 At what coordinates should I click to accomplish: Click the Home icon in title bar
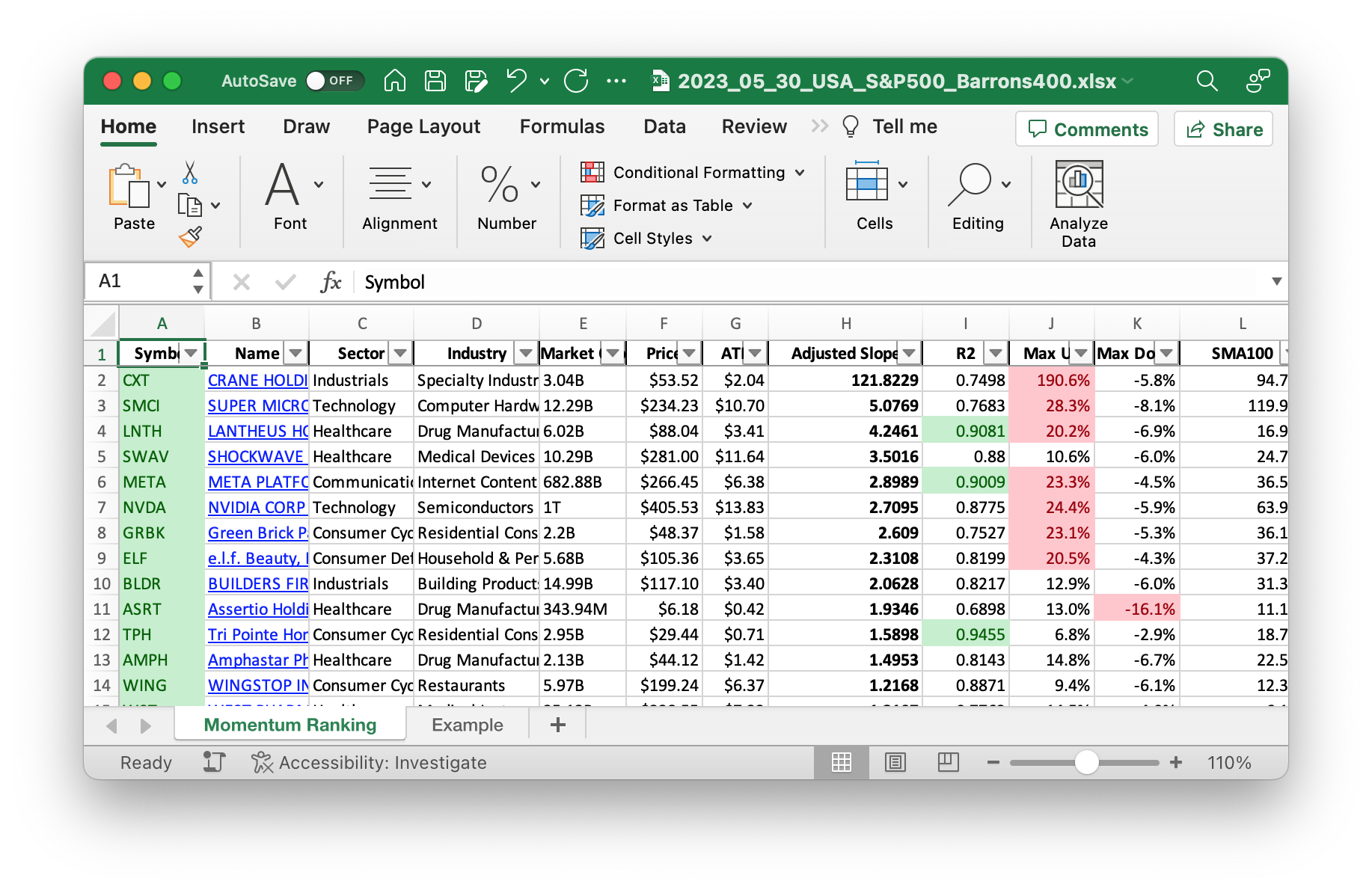pos(395,81)
